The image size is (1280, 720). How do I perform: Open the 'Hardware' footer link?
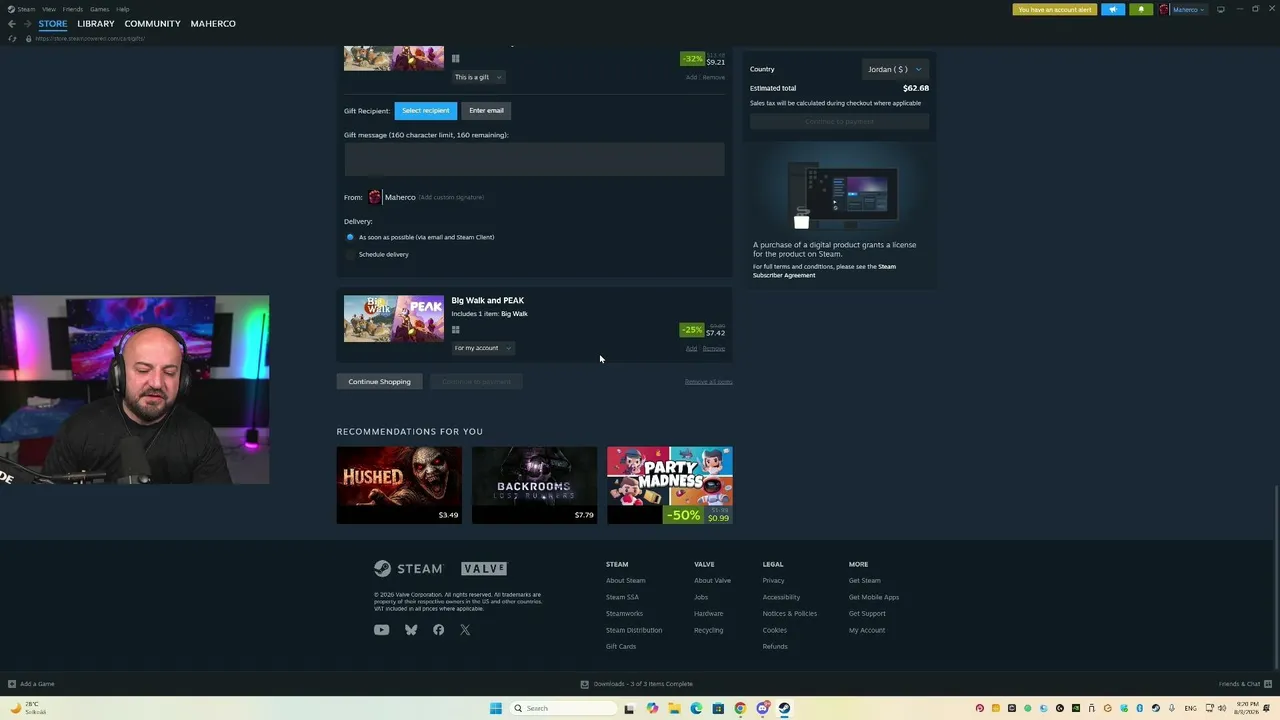[x=708, y=614]
